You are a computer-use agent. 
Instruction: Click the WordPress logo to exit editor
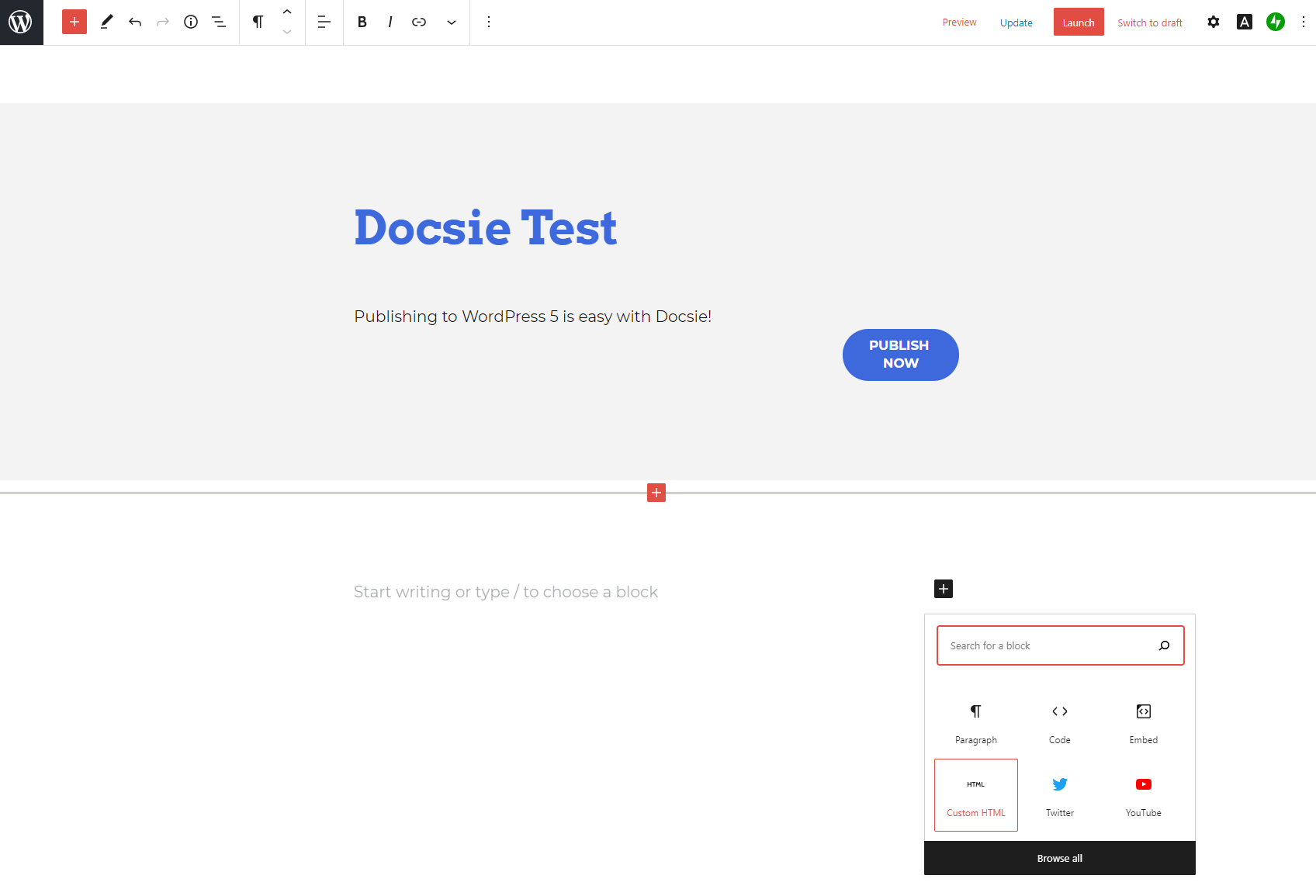point(21,22)
